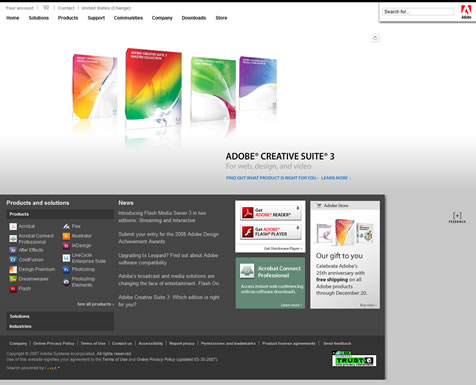Click the Adobe logo
The width and height of the screenshot is (476, 385).
pos(466,12)
